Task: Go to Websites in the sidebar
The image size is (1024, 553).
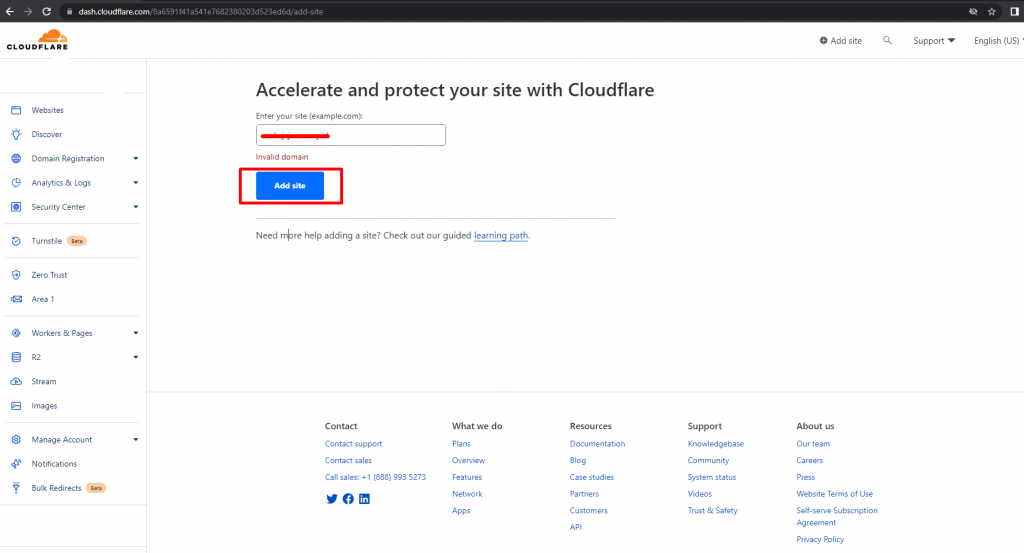Action: (47, 110)
